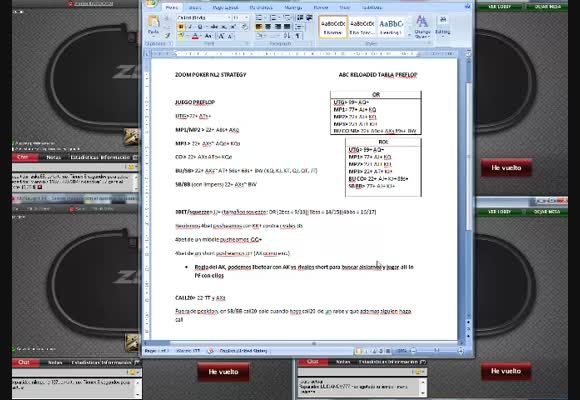
Task: Click the Change Styles icon
Action: pyautogui.click(x=422, y=26)
